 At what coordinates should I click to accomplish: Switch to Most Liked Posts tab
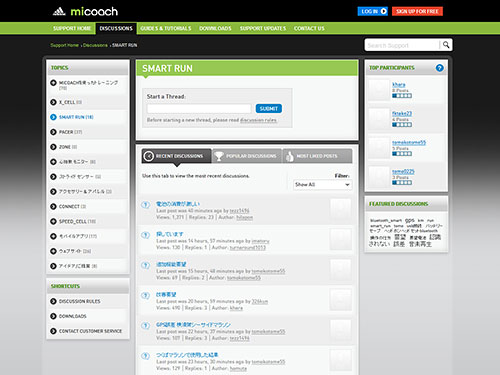pos(317,156)
